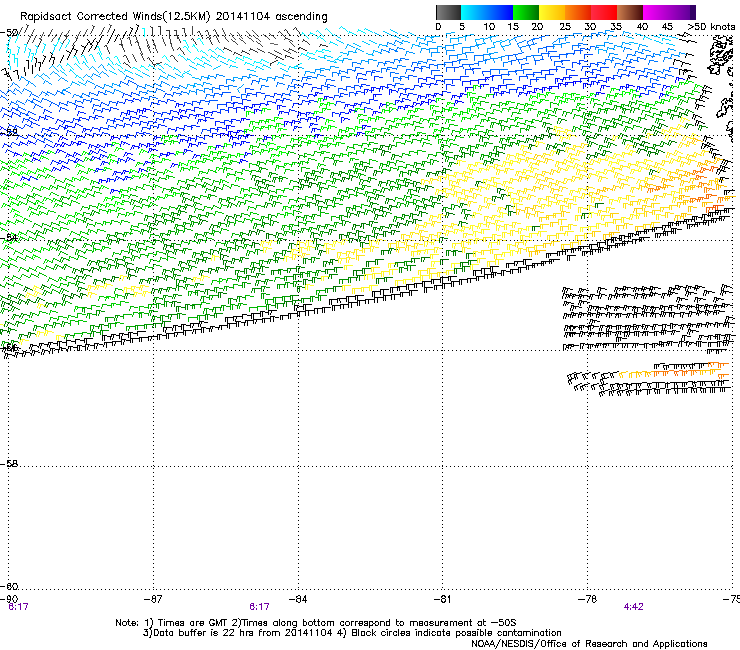Click the green 15-20 knots legend swatch

526,12
